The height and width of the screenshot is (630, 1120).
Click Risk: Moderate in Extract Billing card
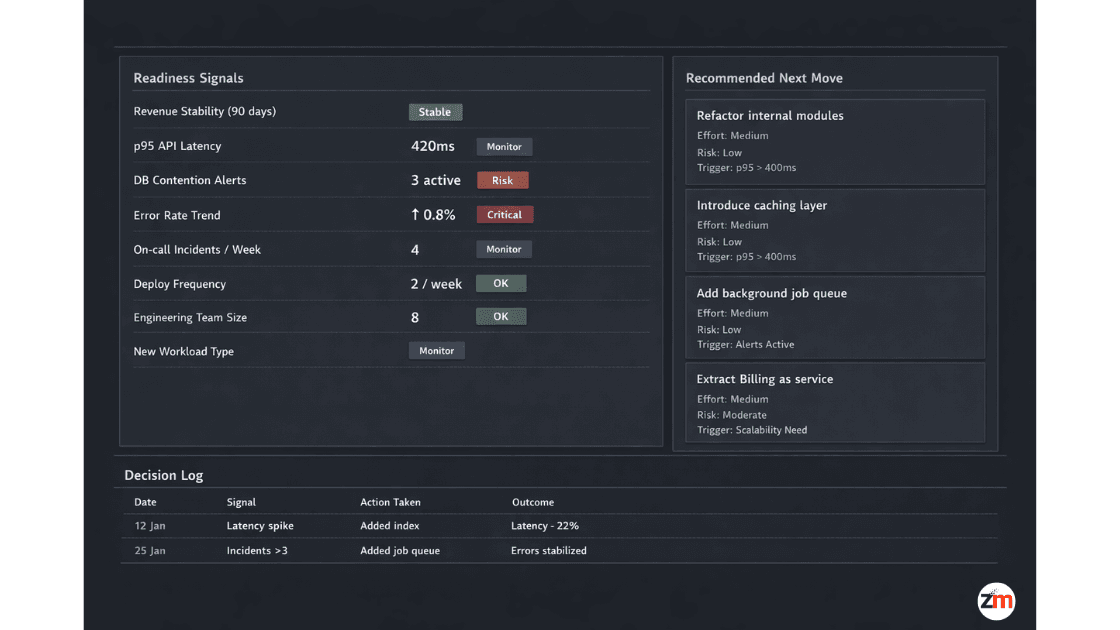731,415
